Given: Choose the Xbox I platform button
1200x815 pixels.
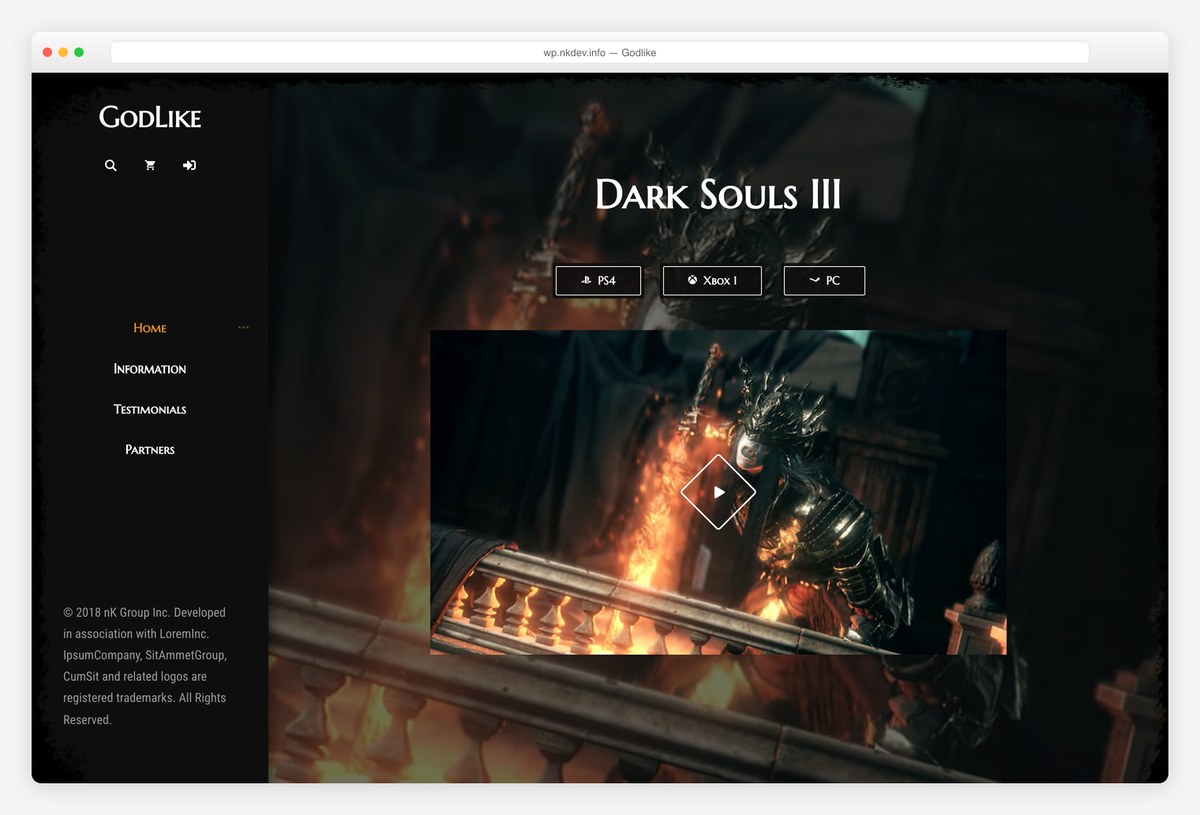Looking at the screenshot, I should coord(712,281).
